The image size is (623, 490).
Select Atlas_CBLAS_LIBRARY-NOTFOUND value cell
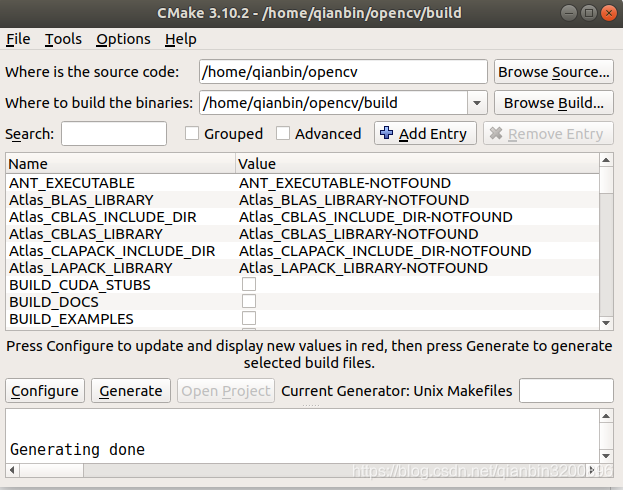coord(359,234)
